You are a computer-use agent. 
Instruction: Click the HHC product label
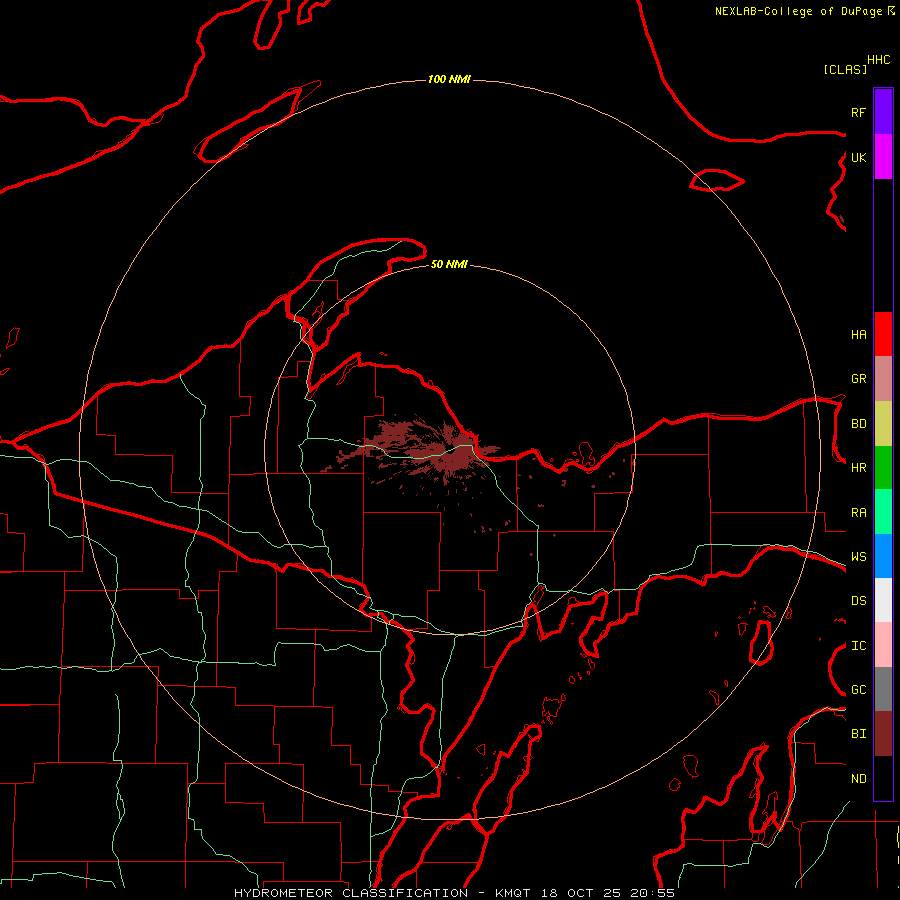pyautogui.click(x=878, y=60)
